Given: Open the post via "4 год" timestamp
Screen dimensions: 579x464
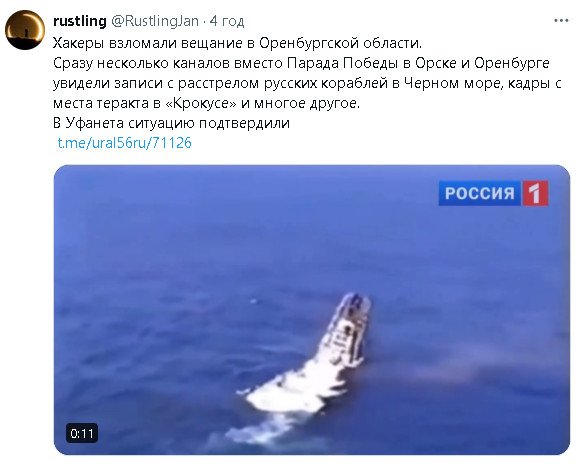Looking at the screenshot, I should click(x=227, y=21).
